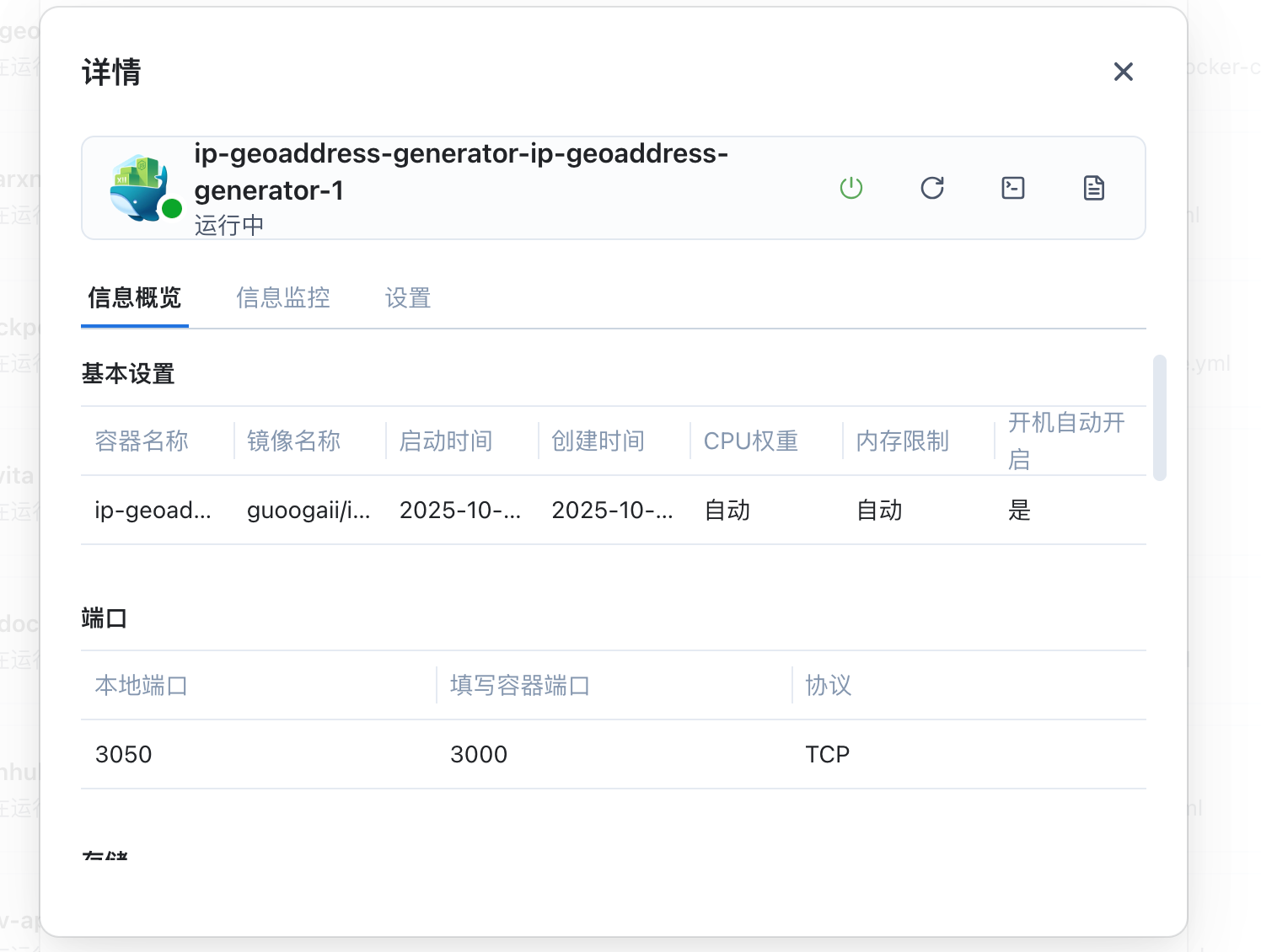Click the TCP protocol cell

coord(827,755)
